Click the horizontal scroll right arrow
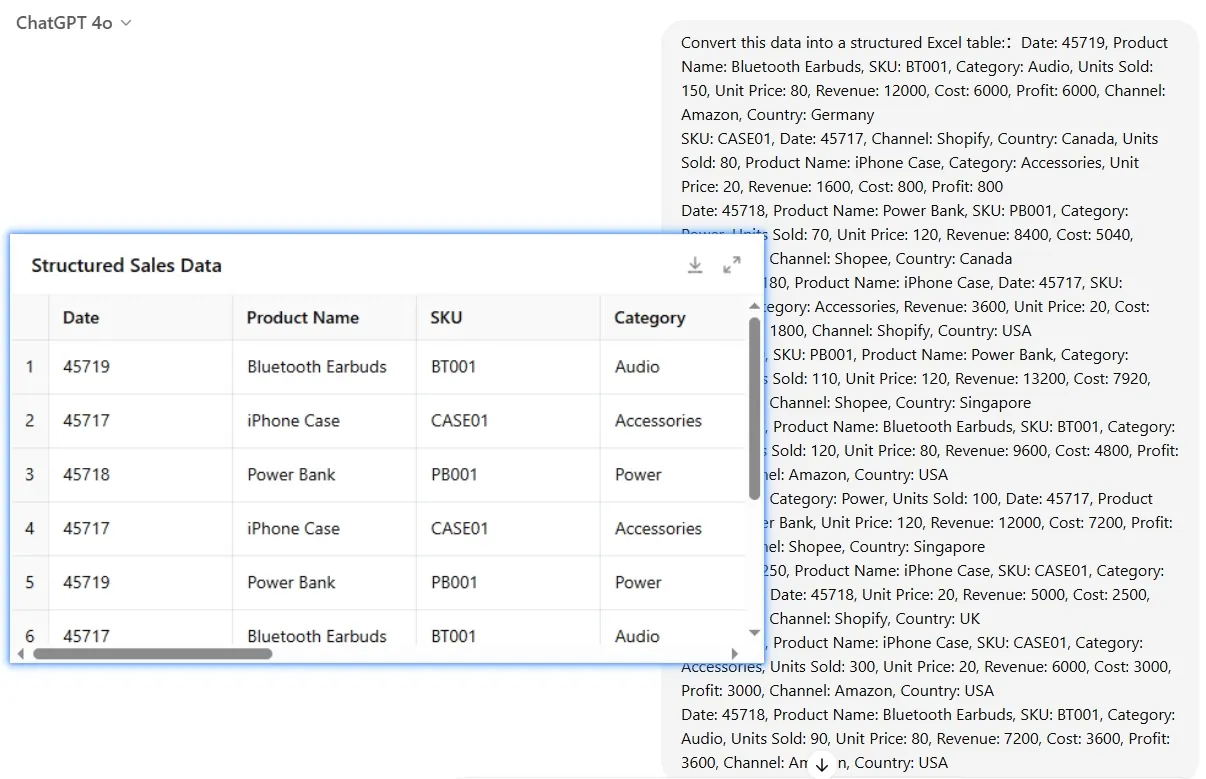1206x779 pixels. point(735,654)
